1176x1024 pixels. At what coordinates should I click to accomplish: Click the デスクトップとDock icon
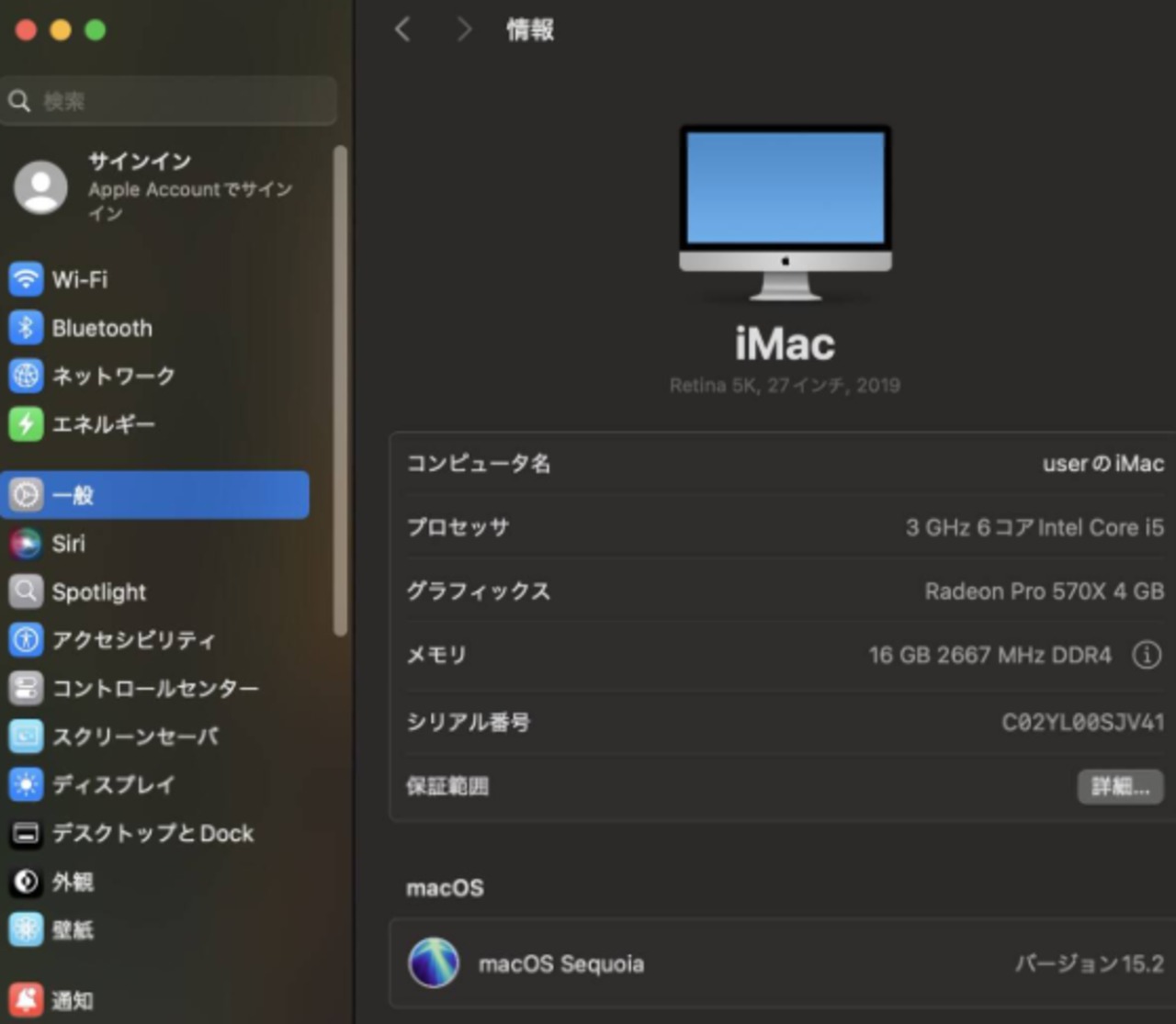point(26,833)
